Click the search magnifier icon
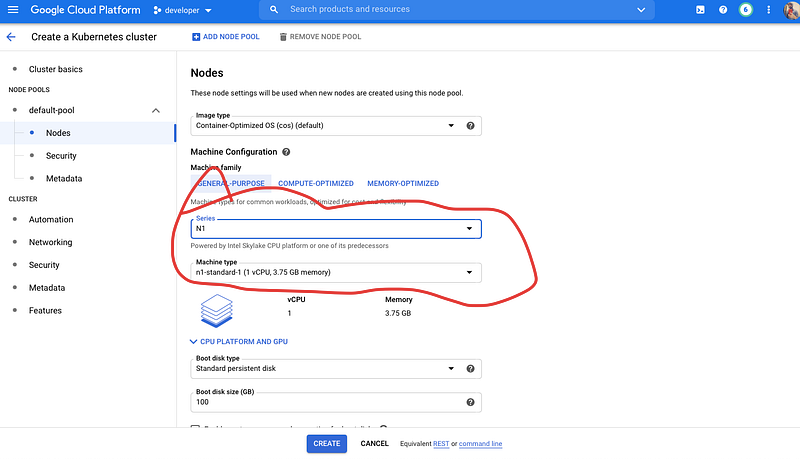Viewport: 800px width, 459px height. 274,9
